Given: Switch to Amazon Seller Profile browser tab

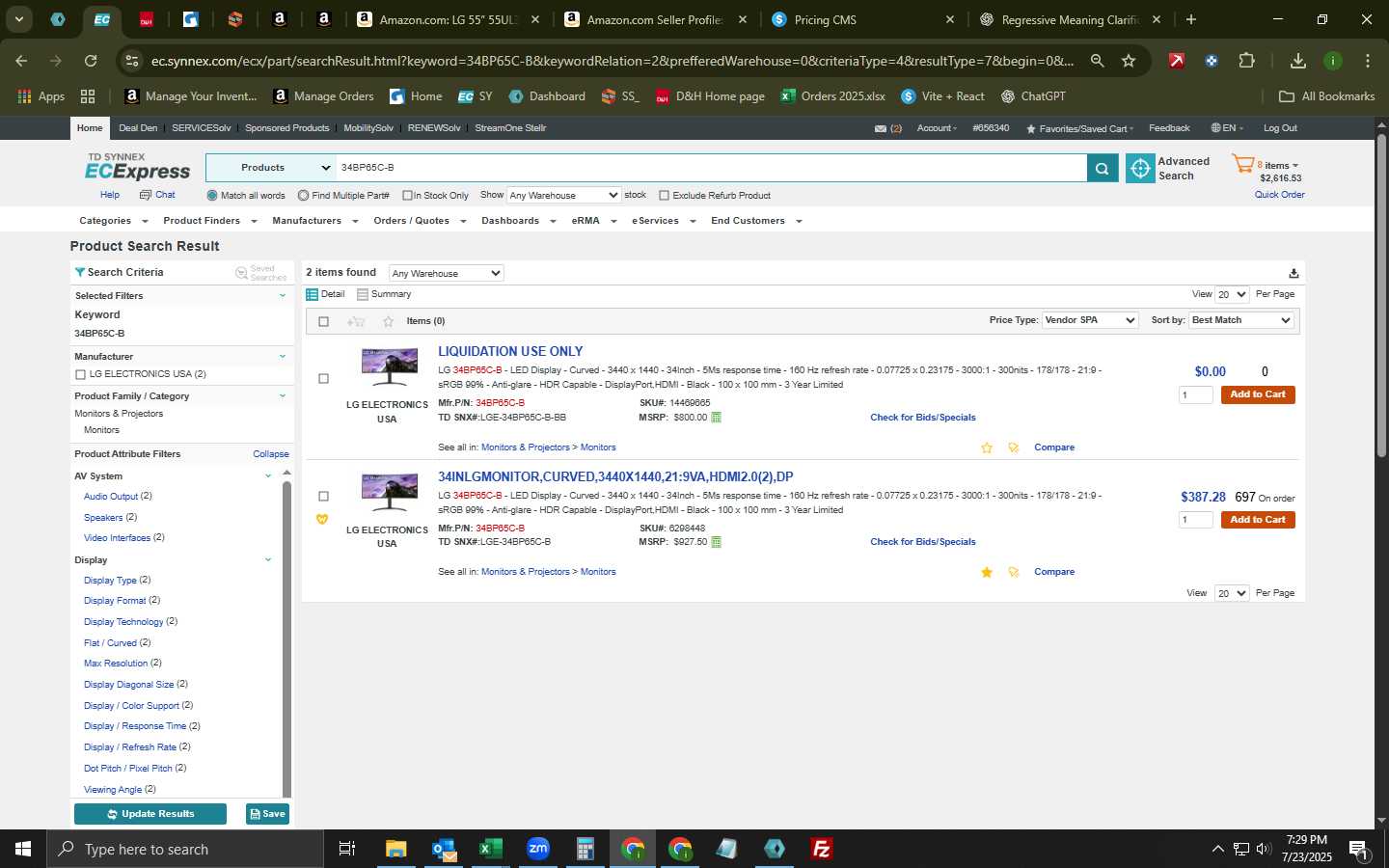Looking at the screenshot, I should (x=655, y=19).
